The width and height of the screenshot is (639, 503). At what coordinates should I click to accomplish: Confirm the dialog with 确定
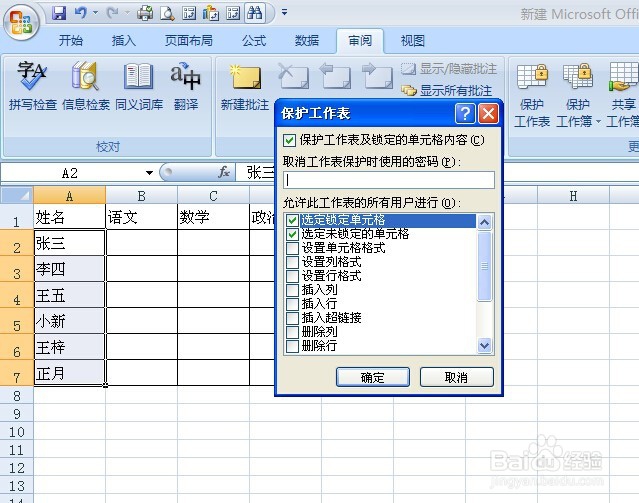[372, 377]
